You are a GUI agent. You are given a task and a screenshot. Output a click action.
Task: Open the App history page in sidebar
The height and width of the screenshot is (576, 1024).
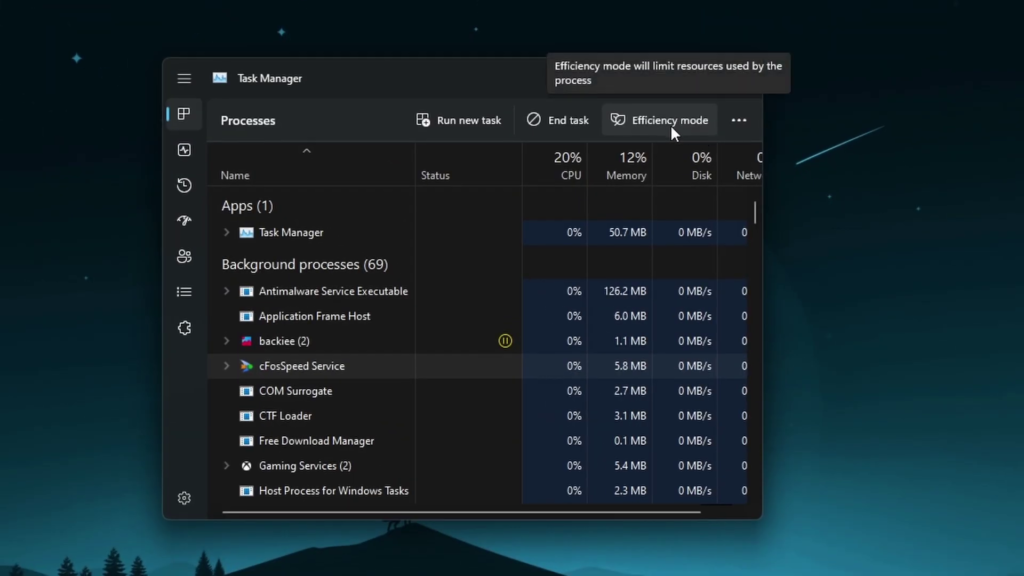[x=184, y=185]
